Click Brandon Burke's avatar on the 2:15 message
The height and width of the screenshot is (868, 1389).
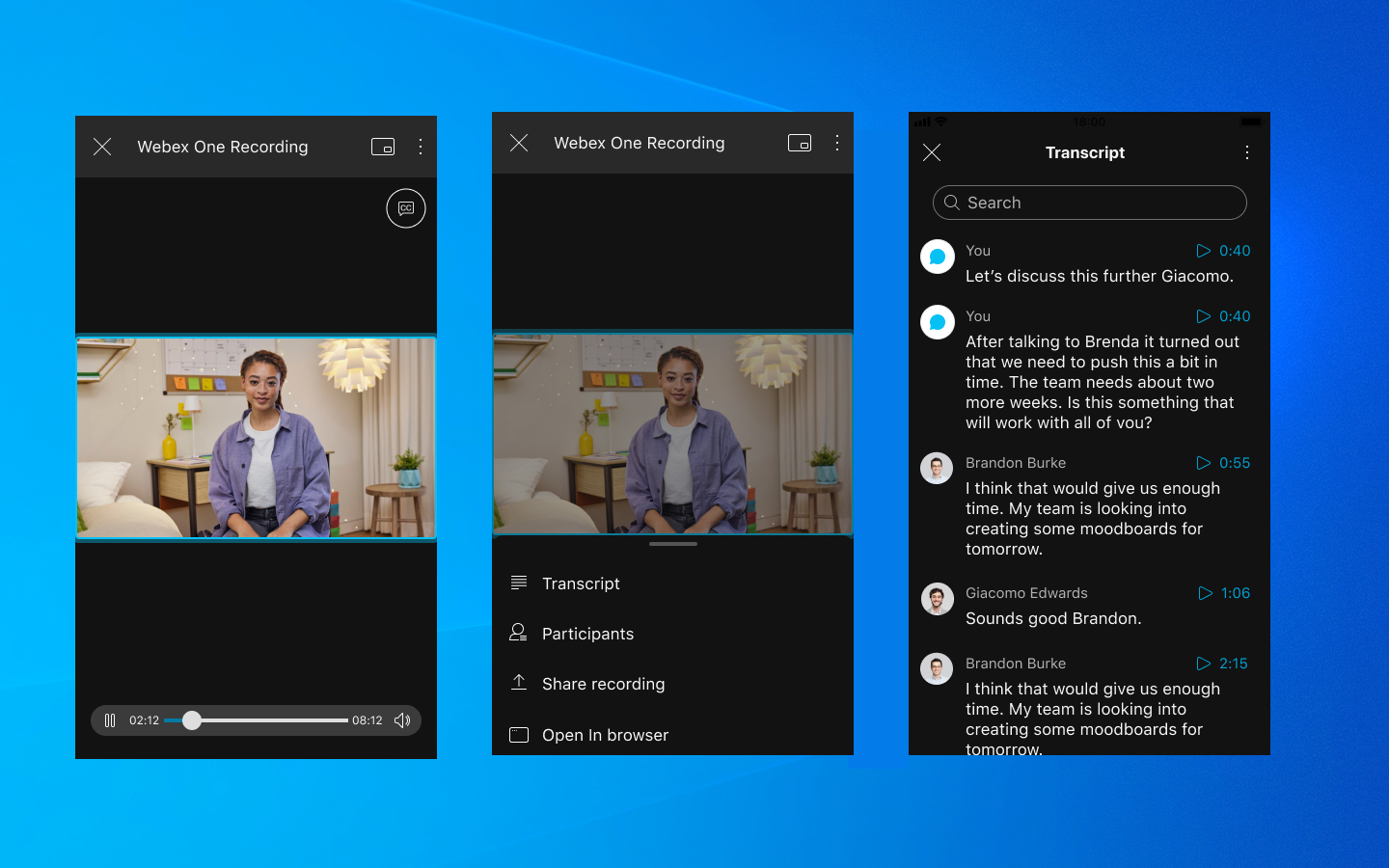tap(937, 668)
